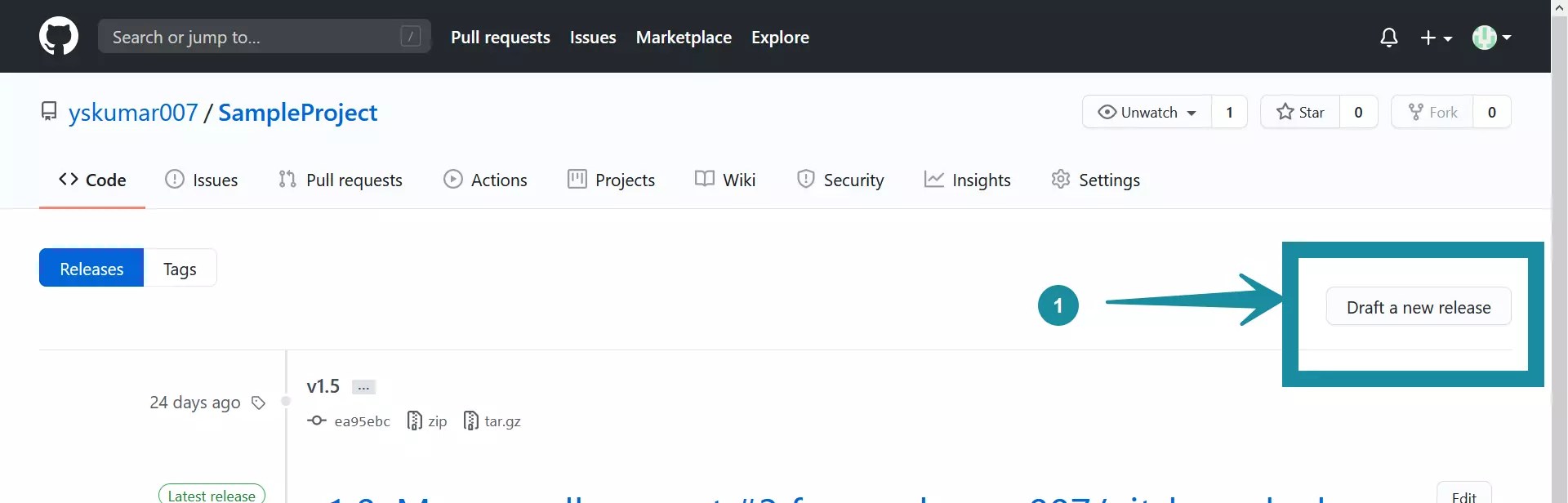Click Draft a new release

[1419, 306]
